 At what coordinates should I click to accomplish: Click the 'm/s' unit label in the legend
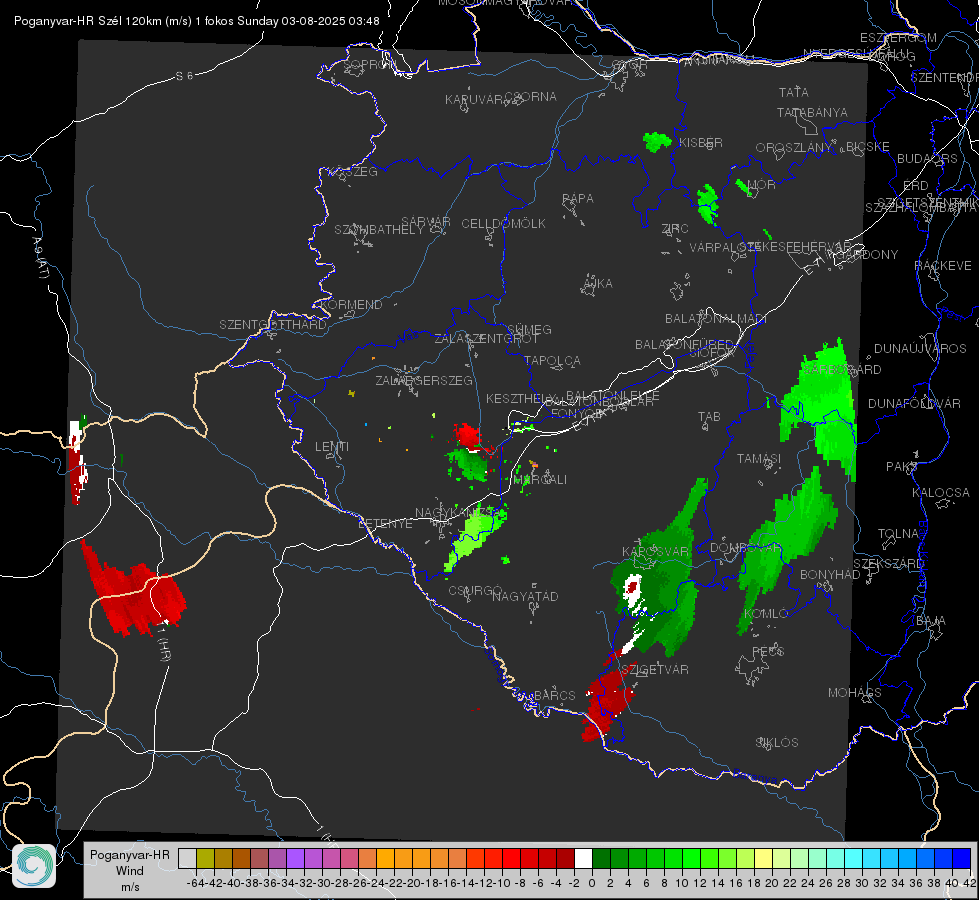click(130, 887)
